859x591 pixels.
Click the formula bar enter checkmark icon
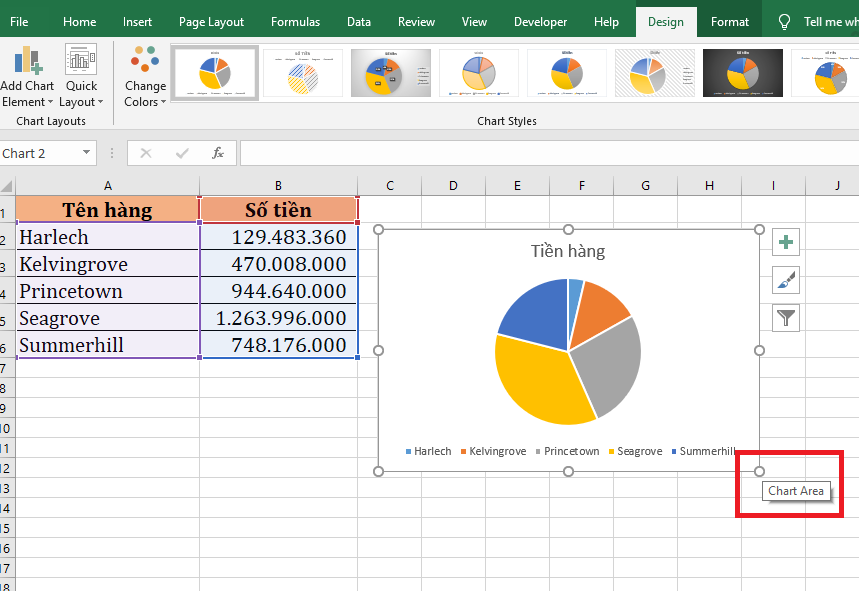point(182,153)
